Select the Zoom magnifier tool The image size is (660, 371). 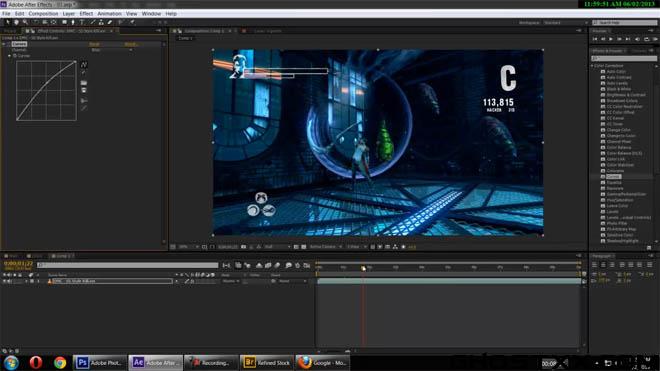click(25, 22)
